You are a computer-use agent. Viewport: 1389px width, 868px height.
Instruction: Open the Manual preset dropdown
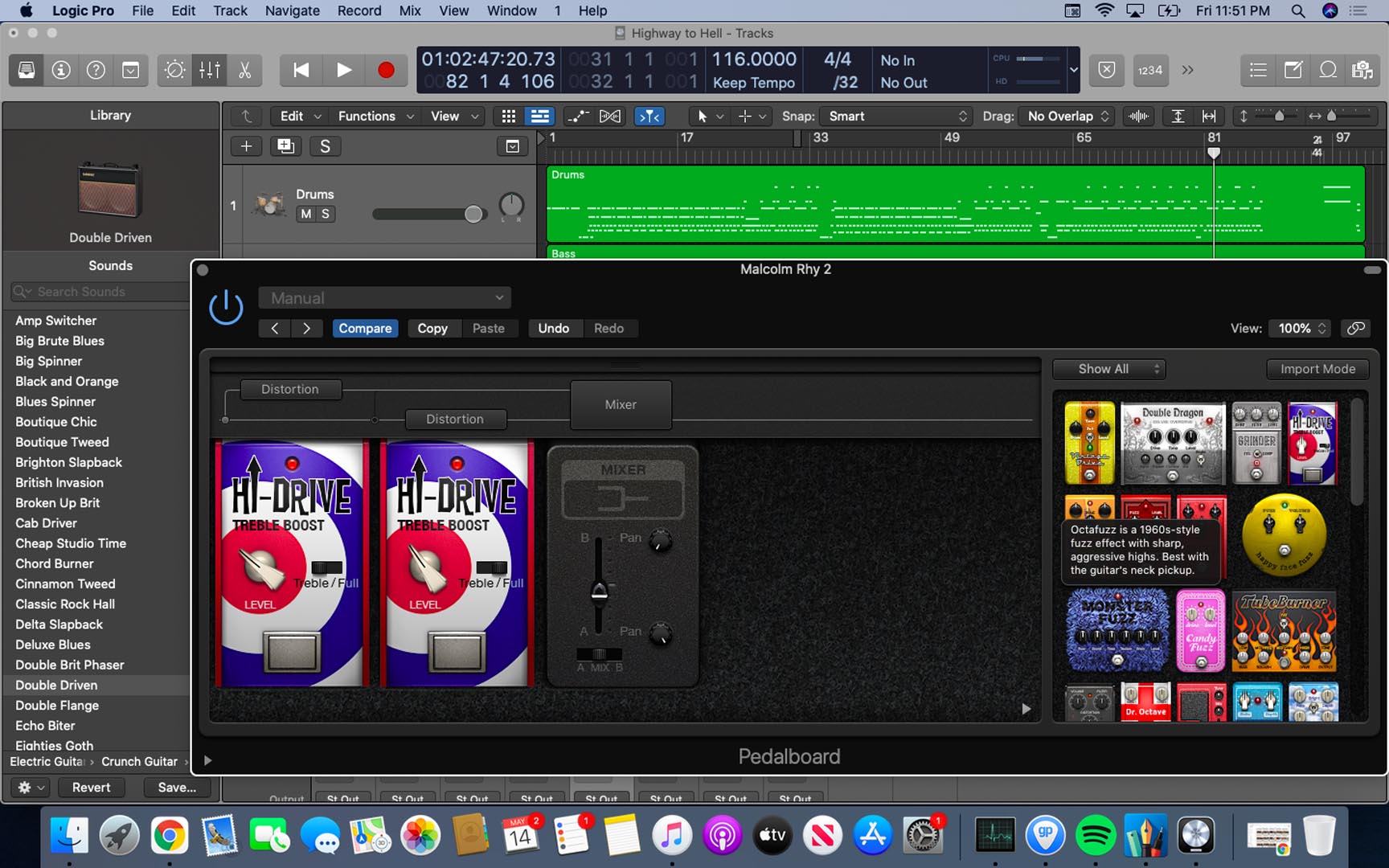[384, 298]
